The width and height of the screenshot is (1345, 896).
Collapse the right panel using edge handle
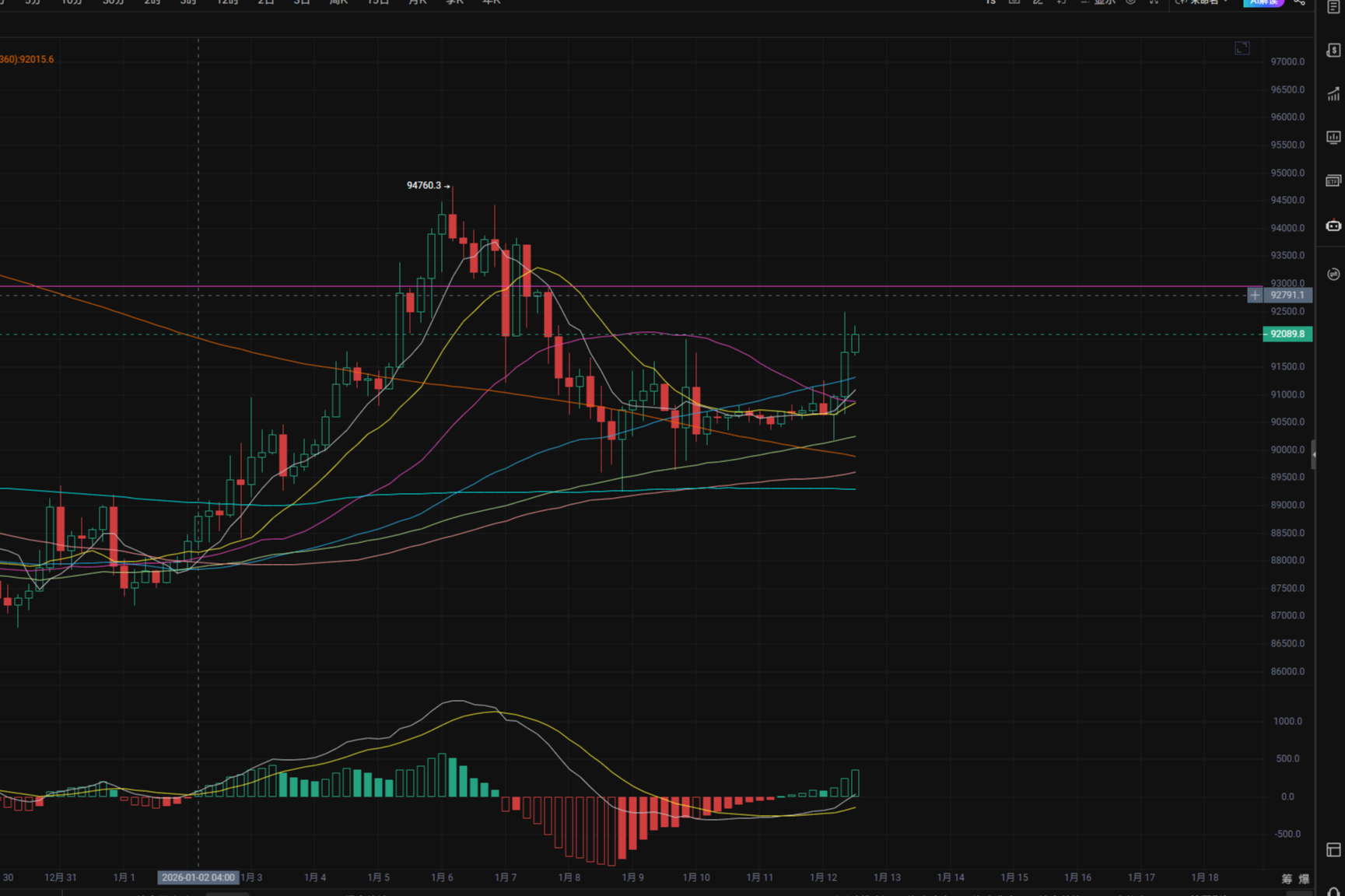[x=1313, y=454]
